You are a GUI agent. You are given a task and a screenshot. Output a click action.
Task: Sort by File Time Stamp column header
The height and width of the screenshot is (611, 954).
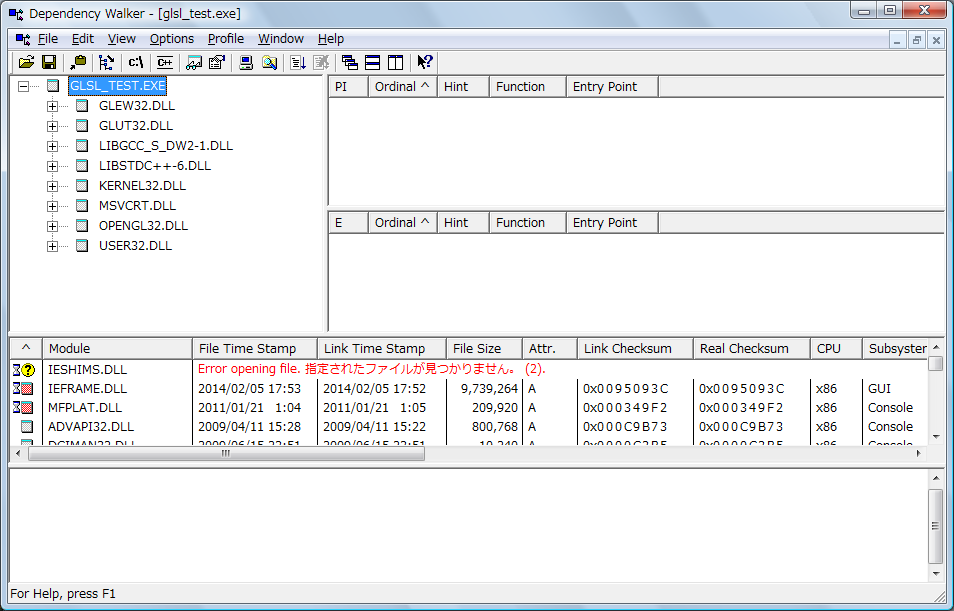tap(255, 349)
